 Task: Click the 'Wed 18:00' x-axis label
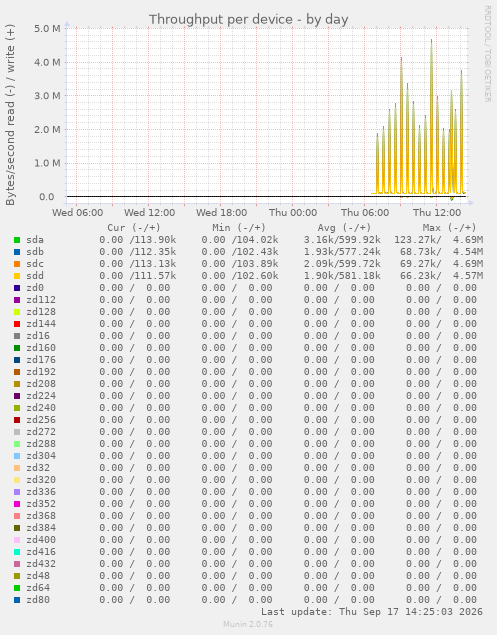tap(221, 213)
